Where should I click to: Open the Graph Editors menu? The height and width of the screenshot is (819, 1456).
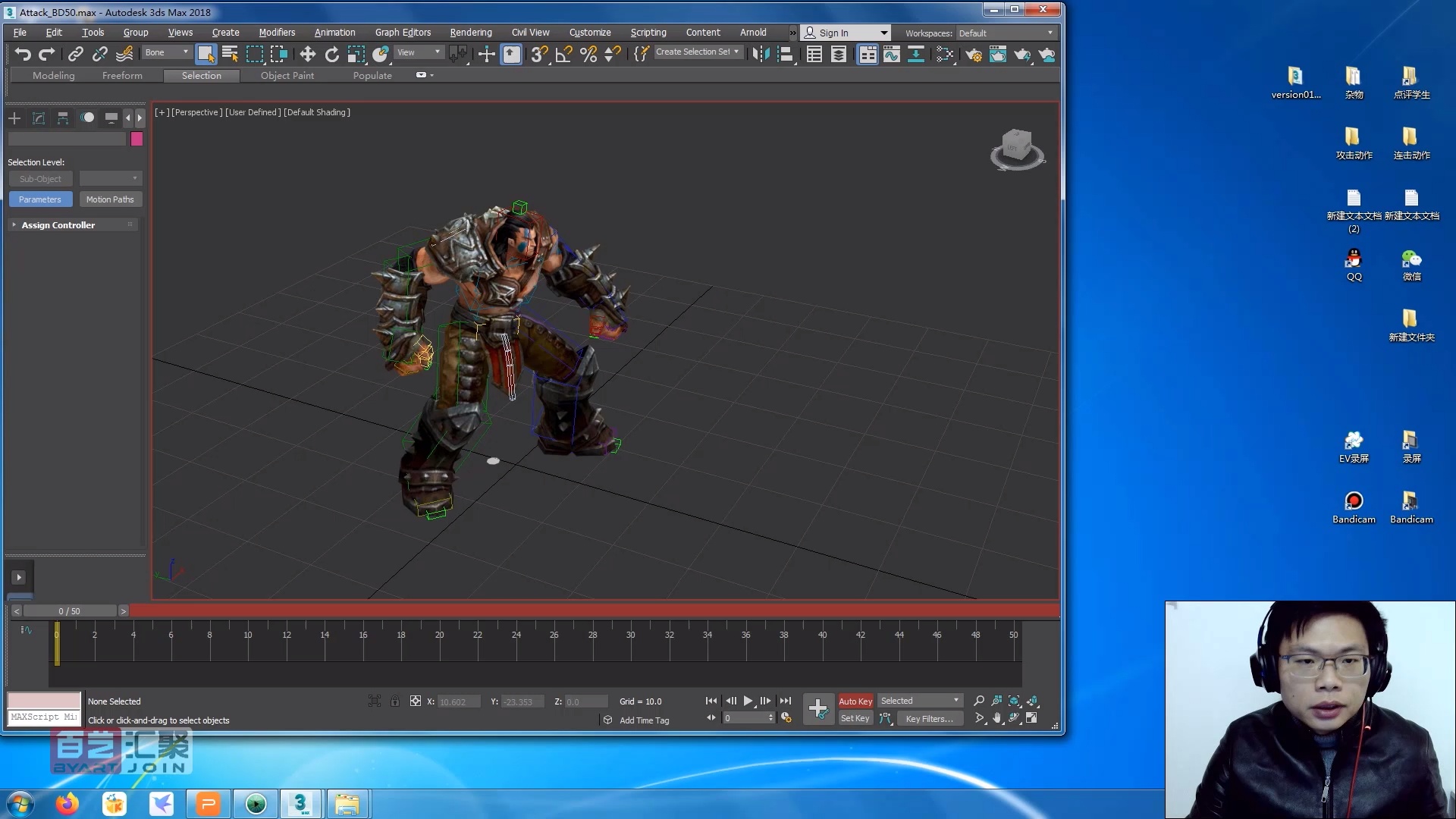[403, 33]
